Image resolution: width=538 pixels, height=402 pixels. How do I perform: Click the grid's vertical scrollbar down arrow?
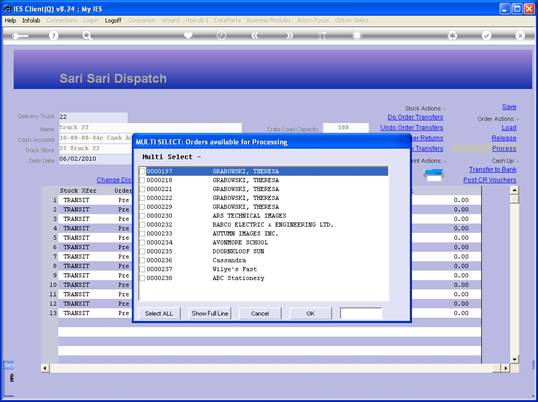point(514,359)
